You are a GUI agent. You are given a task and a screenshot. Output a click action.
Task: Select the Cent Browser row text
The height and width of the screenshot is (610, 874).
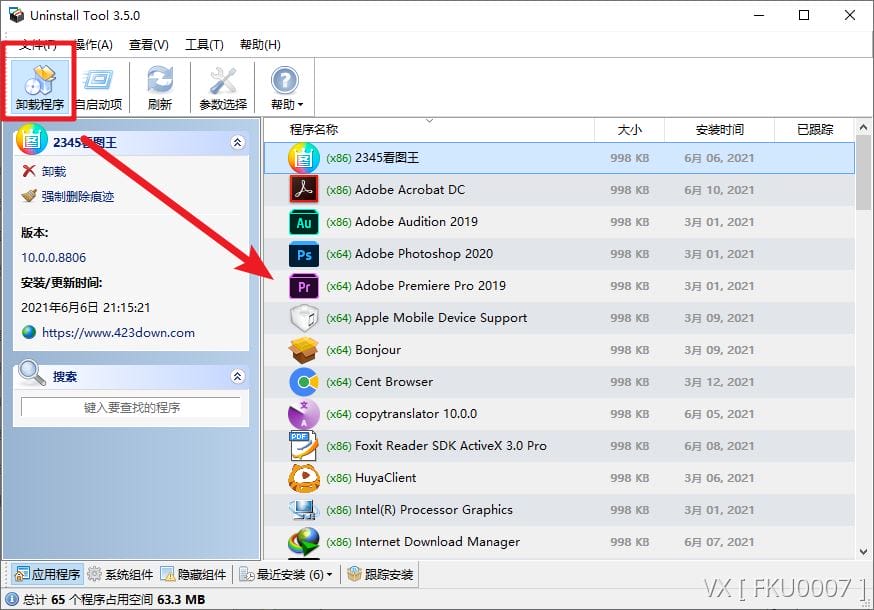[394, 382]
